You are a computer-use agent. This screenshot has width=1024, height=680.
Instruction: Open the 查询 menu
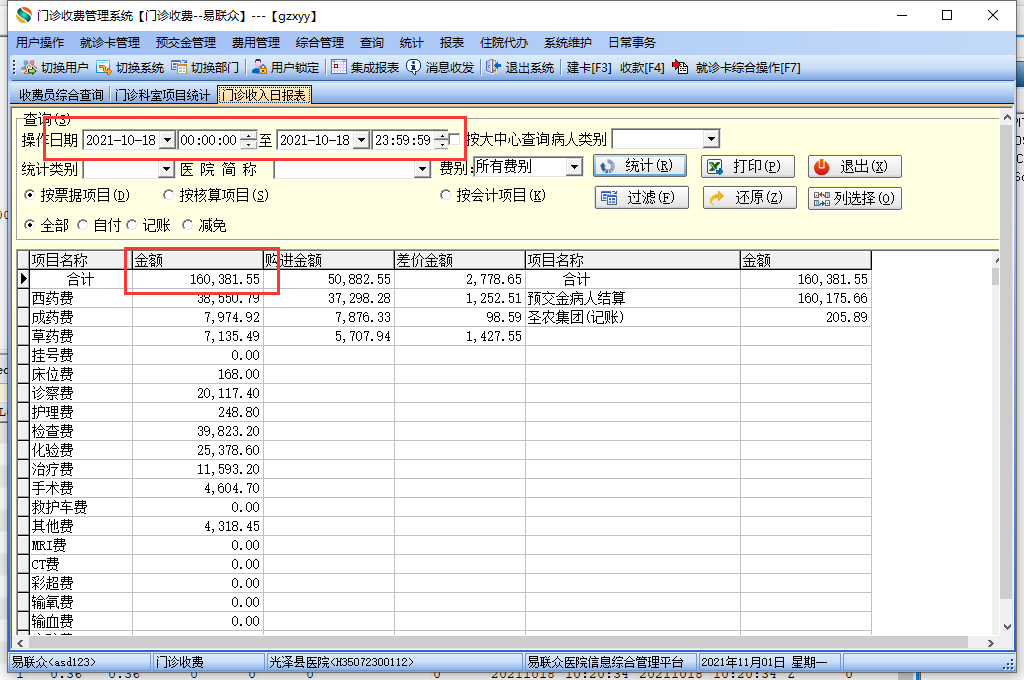click(372, 42)
